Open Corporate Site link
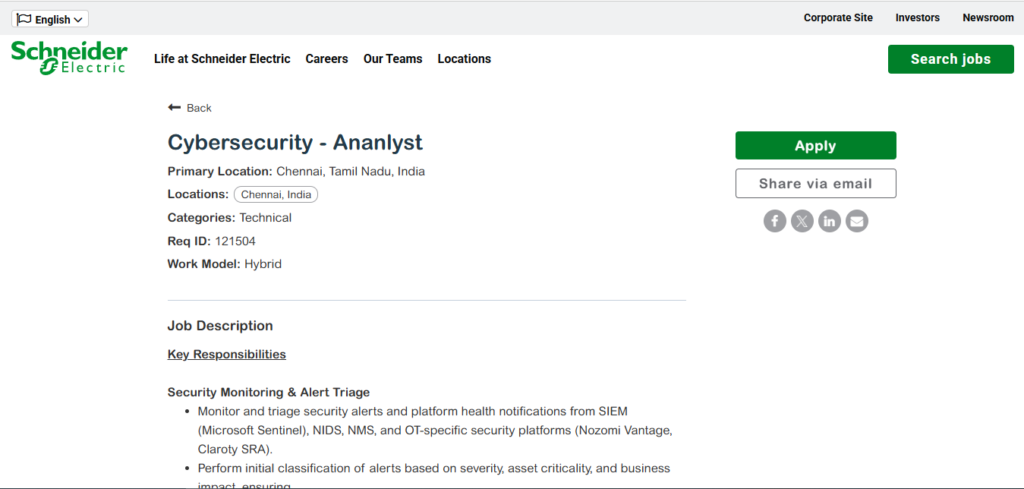The height and width of the screenshot is (489, 1024). 838,18
